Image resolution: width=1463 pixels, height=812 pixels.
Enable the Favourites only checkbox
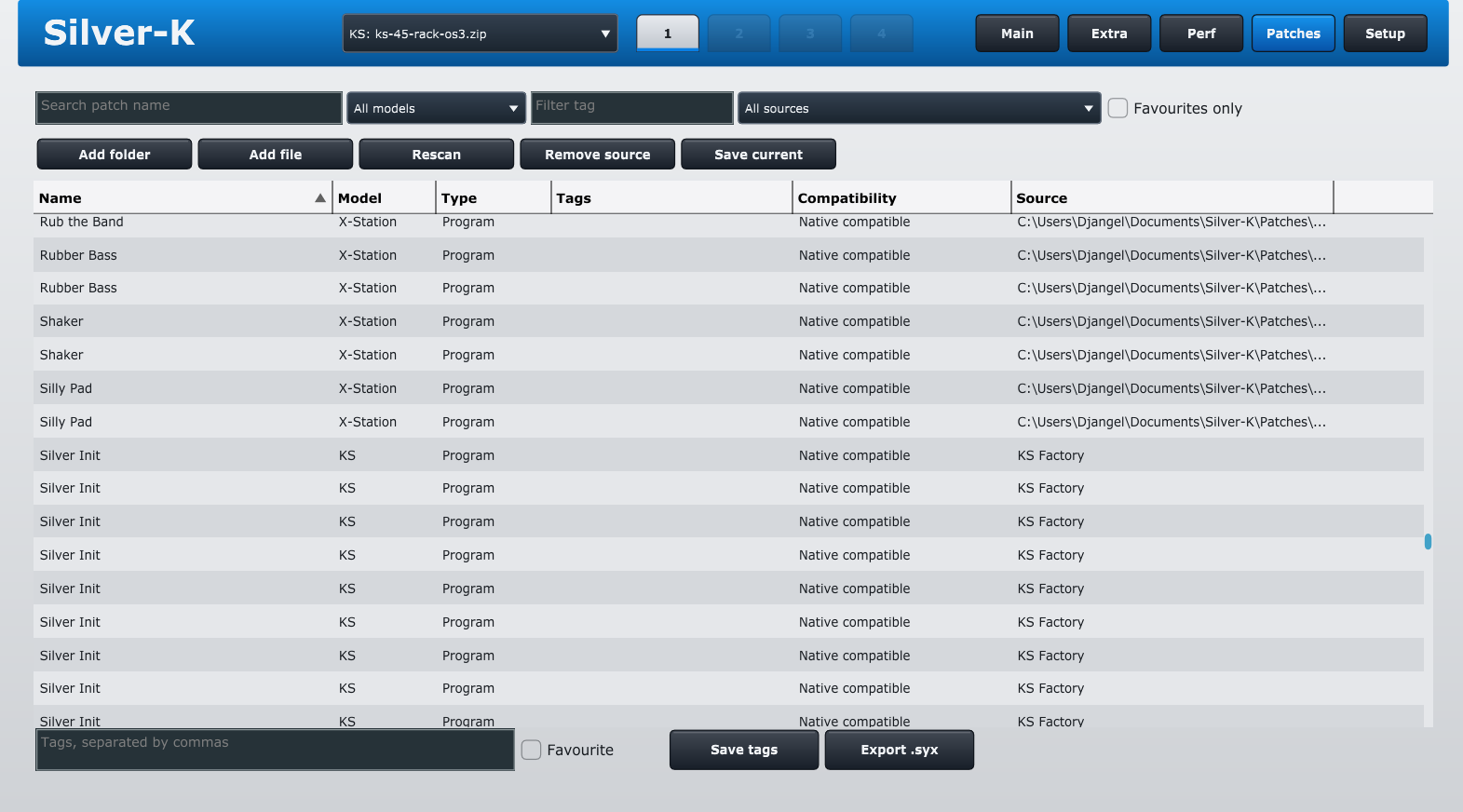[x=1118, y=108]
